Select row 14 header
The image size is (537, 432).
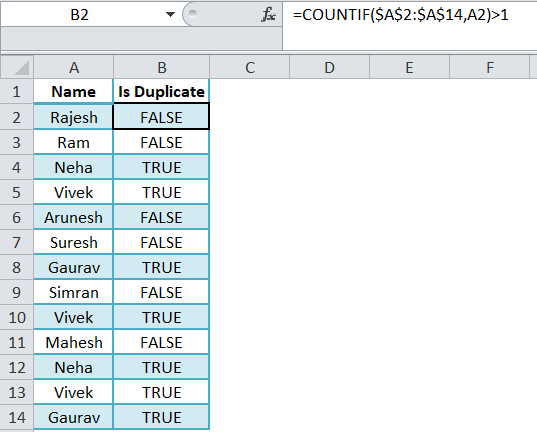pos(16,417)
